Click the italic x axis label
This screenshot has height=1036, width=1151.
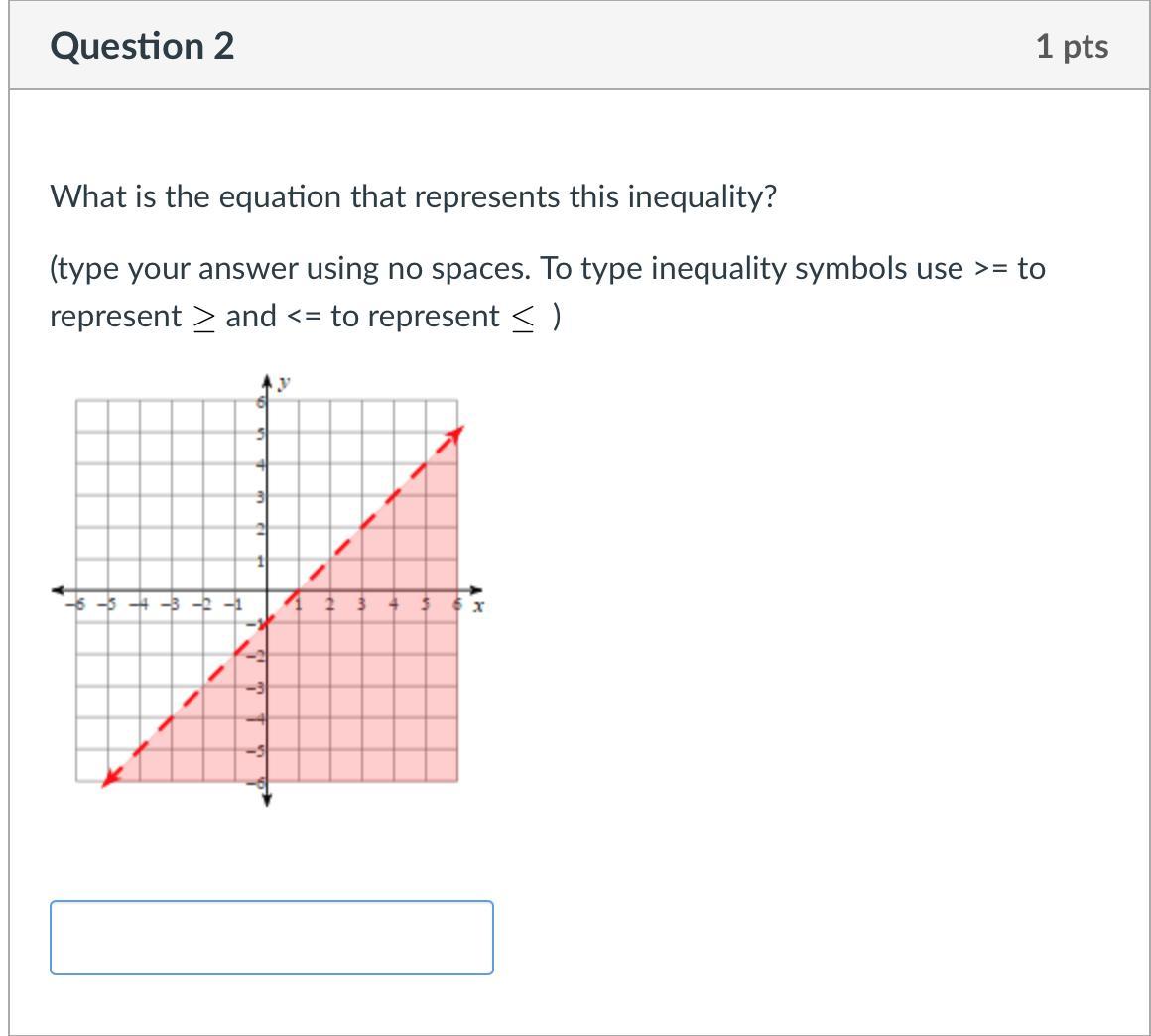coord(478,605)
